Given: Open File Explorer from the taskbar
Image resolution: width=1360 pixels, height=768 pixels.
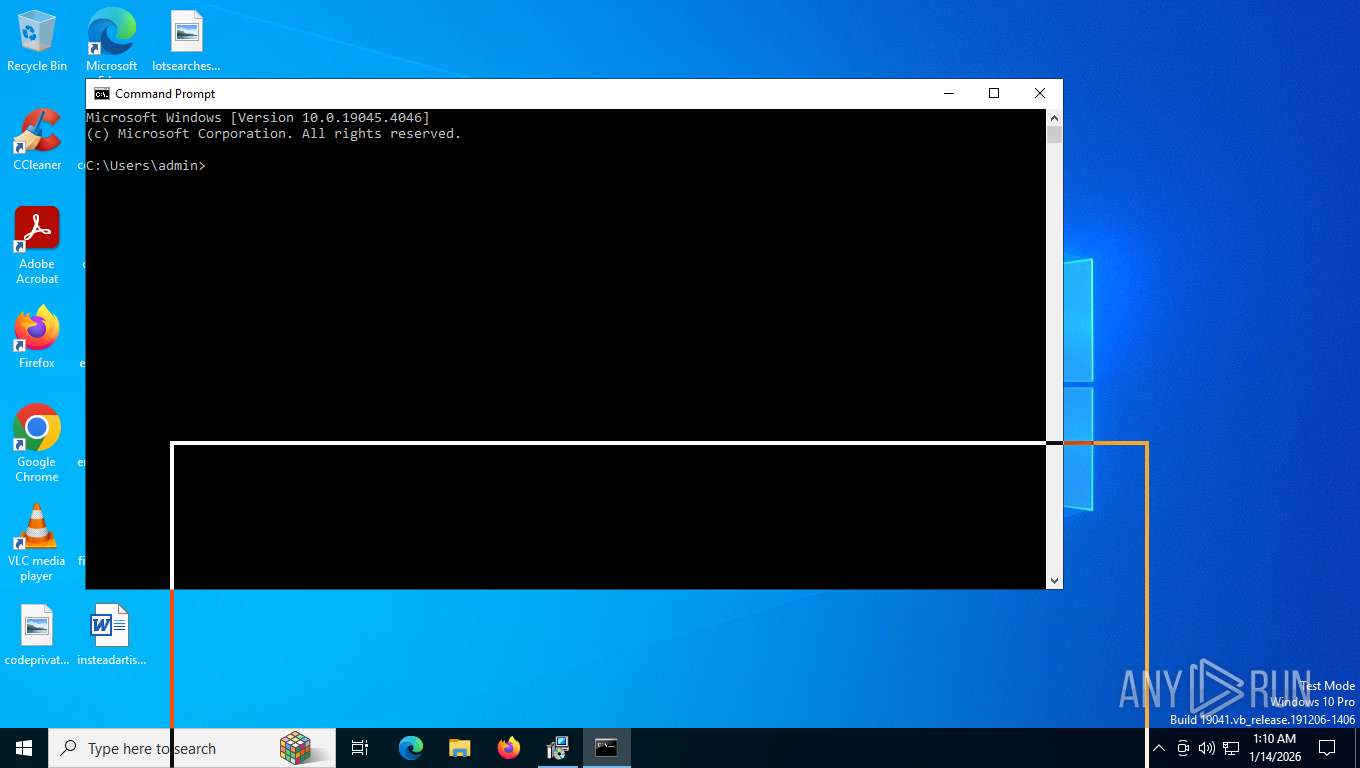Looking at the screenshot, I should 460,748.
